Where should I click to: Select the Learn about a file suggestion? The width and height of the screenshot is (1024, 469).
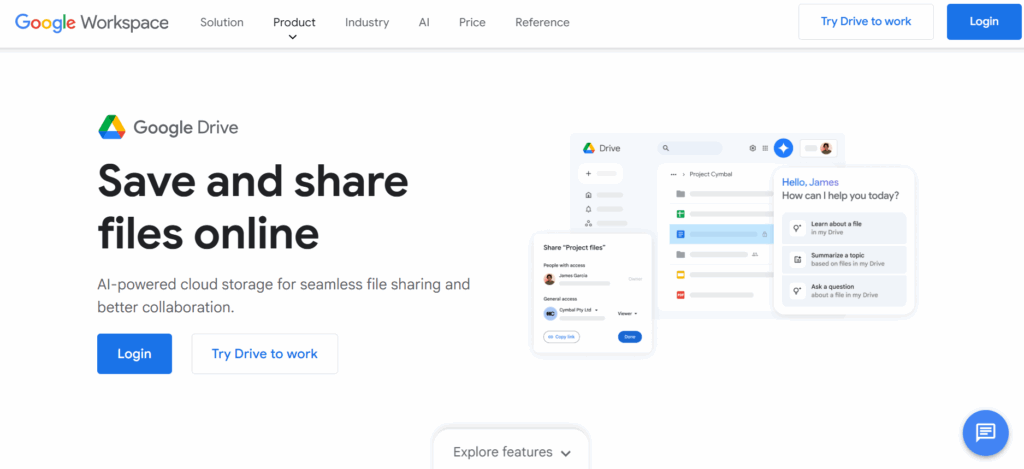844,228
